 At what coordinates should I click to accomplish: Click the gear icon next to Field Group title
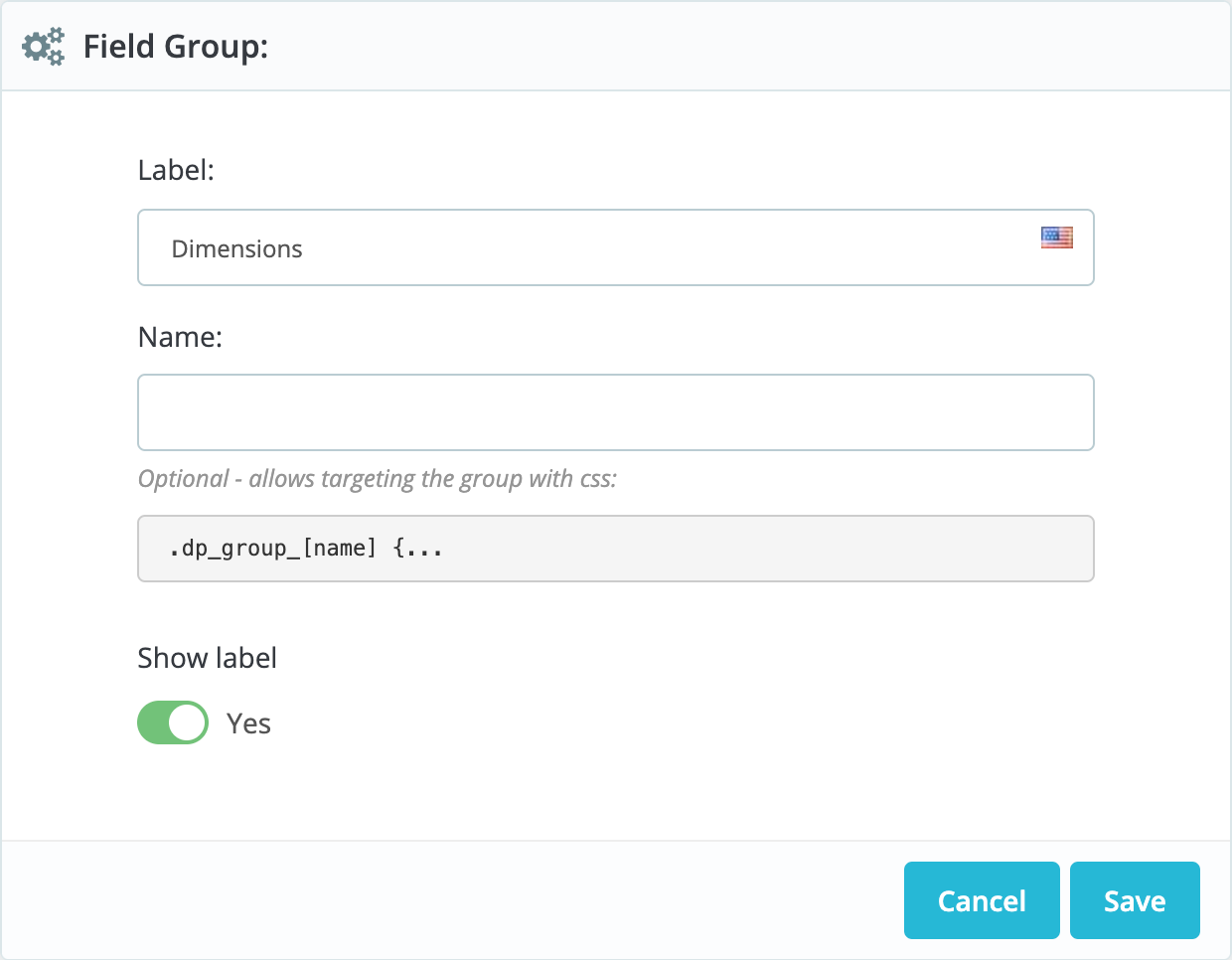tap(43, 46)
